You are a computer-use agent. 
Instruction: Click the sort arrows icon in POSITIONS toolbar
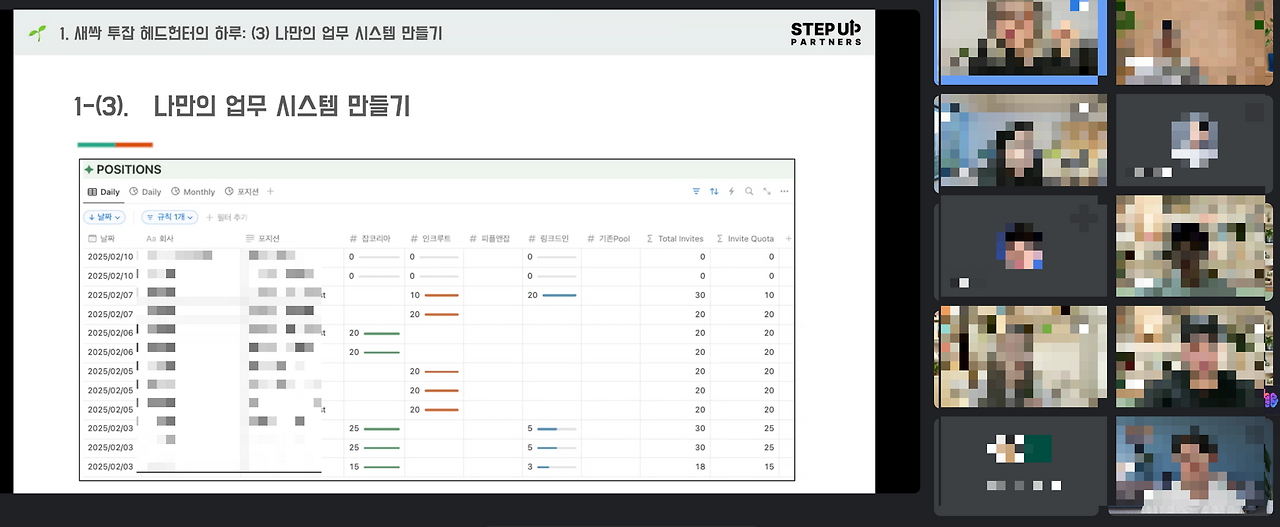pyautogui.click(x=714, y=191)
